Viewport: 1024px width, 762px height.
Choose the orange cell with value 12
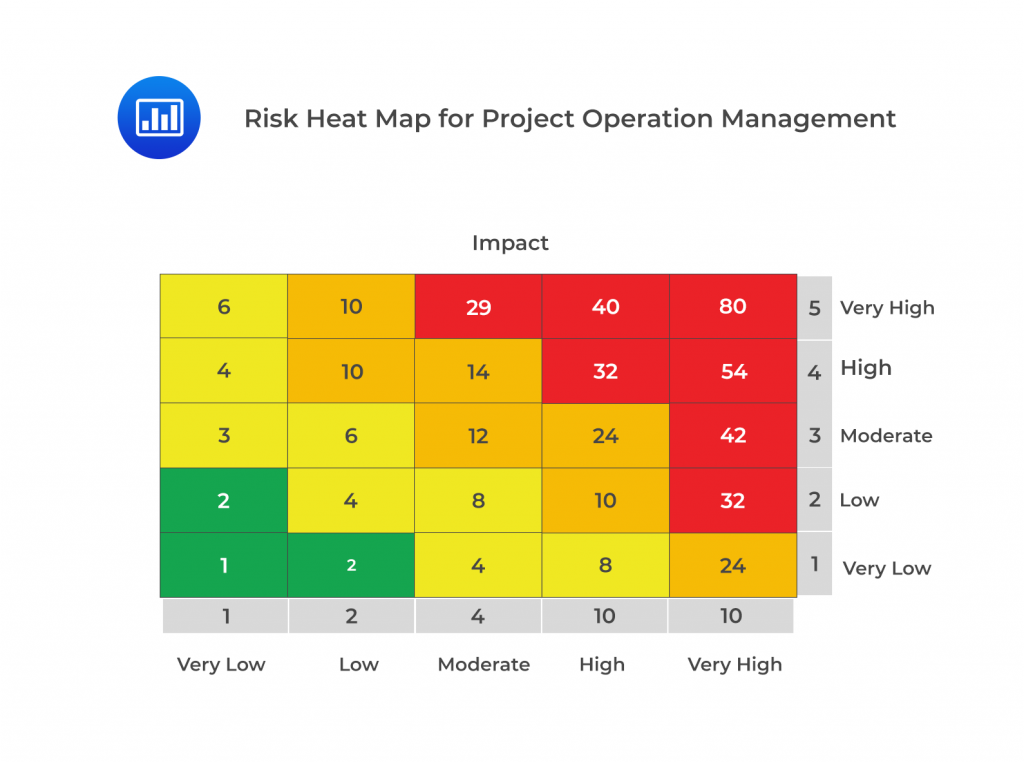[x=478, y=436]
